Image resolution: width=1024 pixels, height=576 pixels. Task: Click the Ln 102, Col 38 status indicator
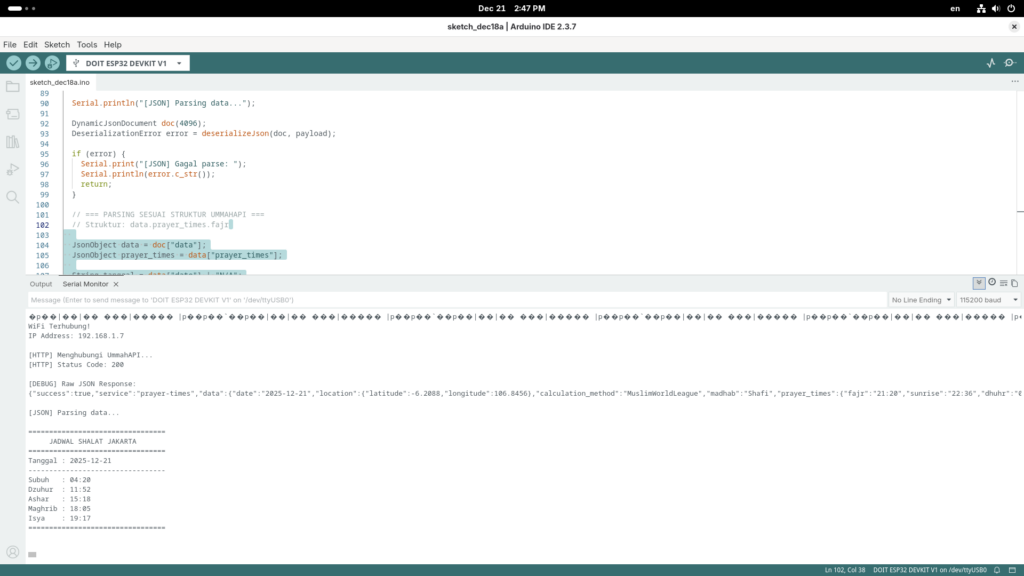coord(844,569)
